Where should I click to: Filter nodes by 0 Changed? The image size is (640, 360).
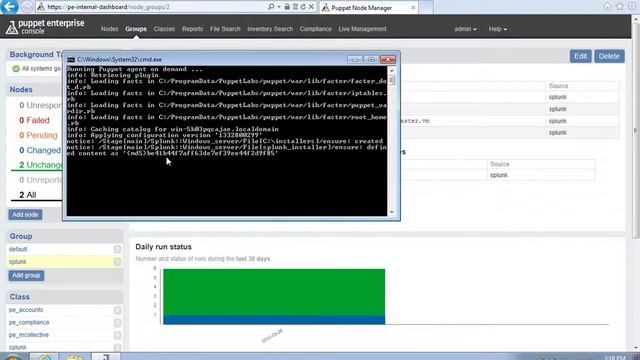40,150
